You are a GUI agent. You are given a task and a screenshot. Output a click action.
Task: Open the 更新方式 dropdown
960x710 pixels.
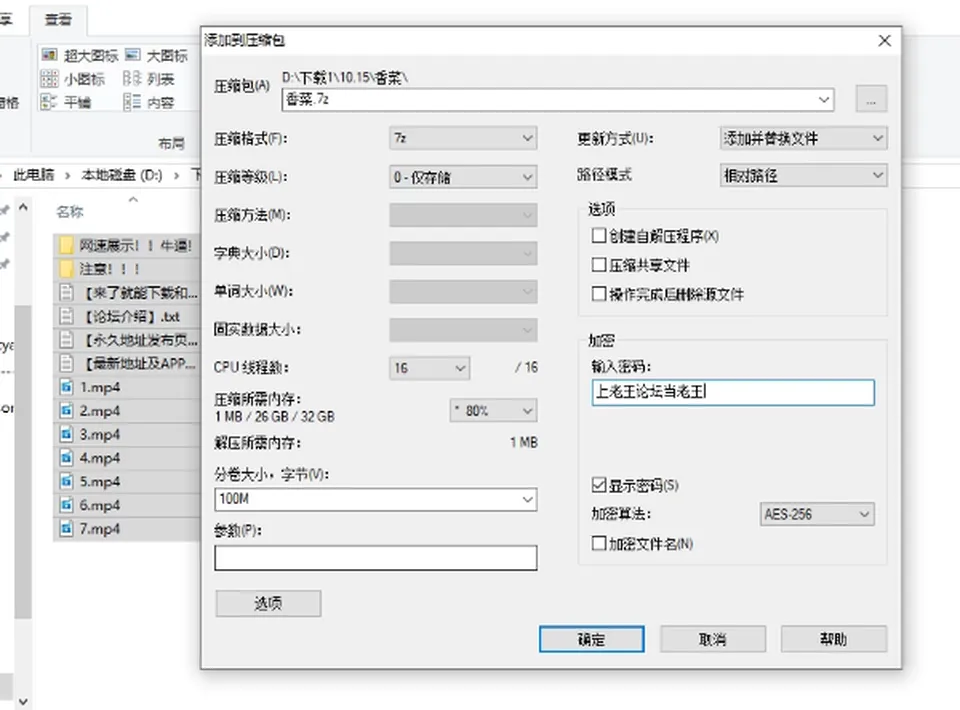coord(803,138)
